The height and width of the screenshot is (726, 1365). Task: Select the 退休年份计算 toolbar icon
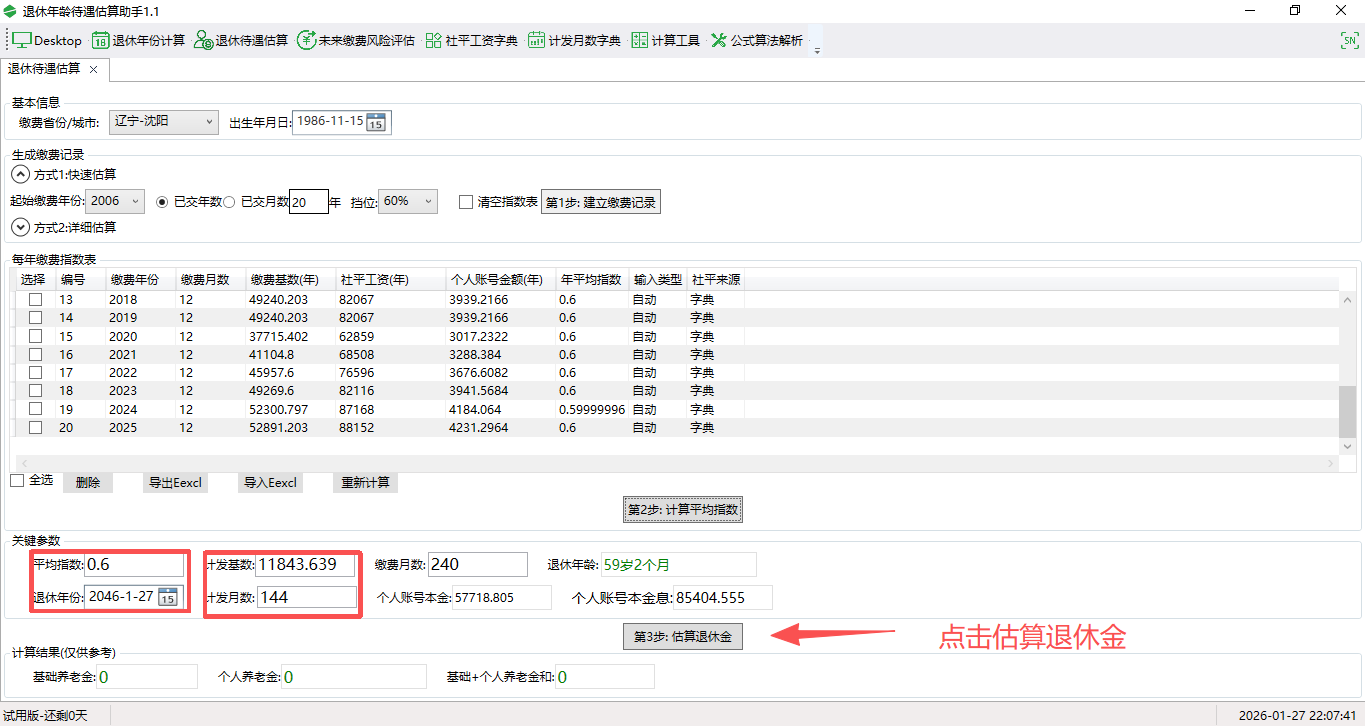pos(135,40)
